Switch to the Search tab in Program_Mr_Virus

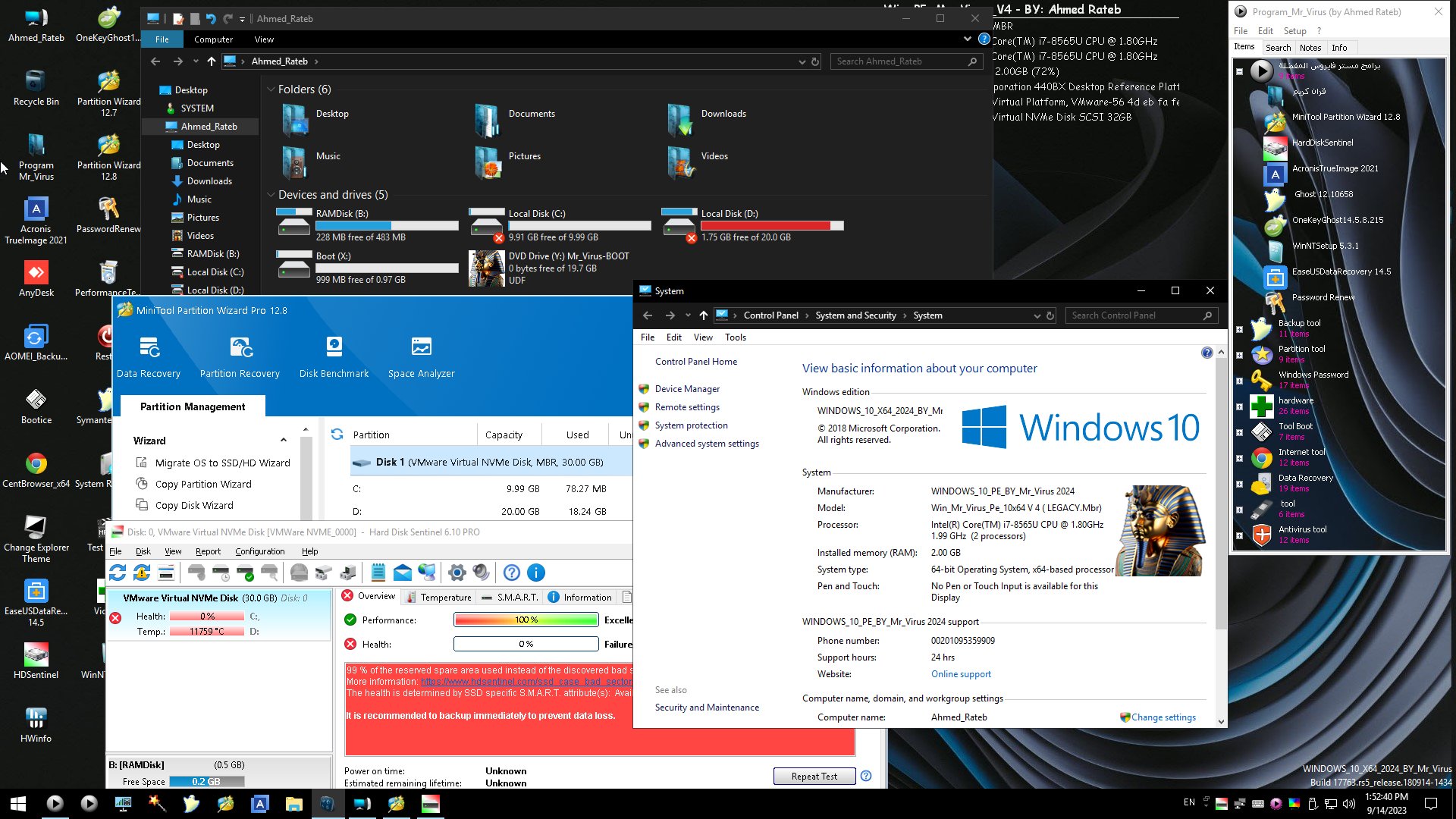(x=1278, y=48)
